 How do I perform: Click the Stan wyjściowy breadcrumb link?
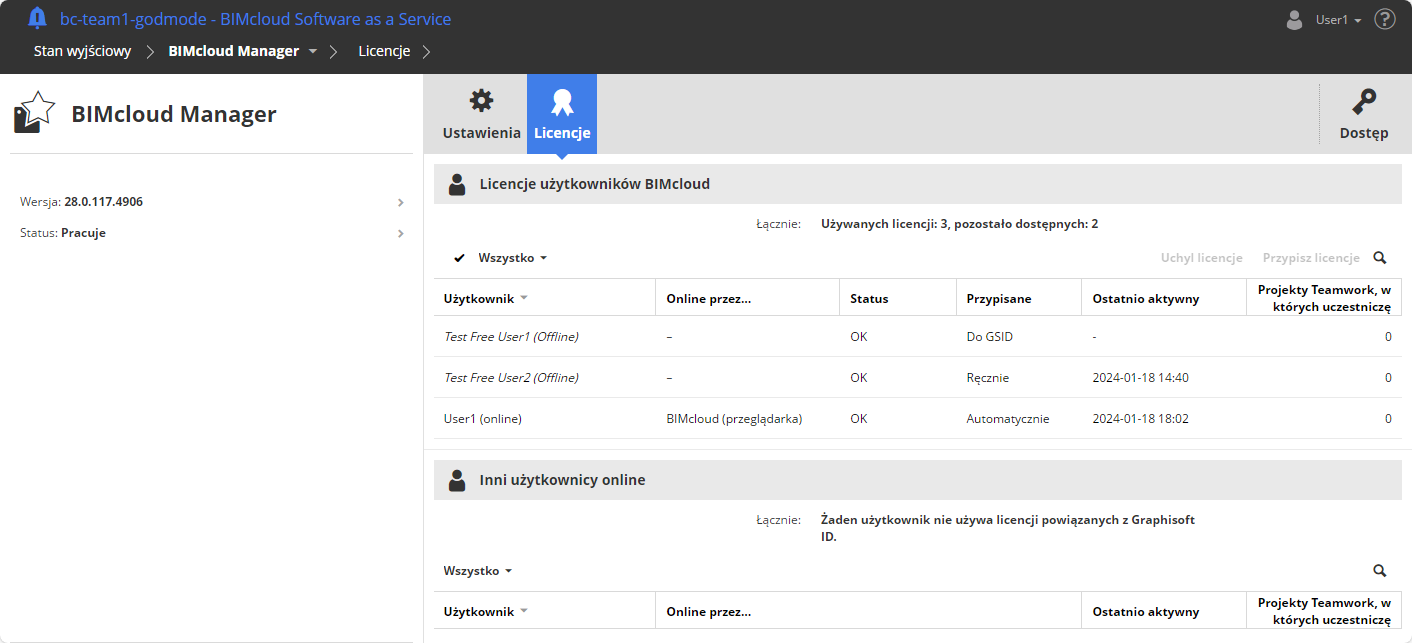click(82, 51)
